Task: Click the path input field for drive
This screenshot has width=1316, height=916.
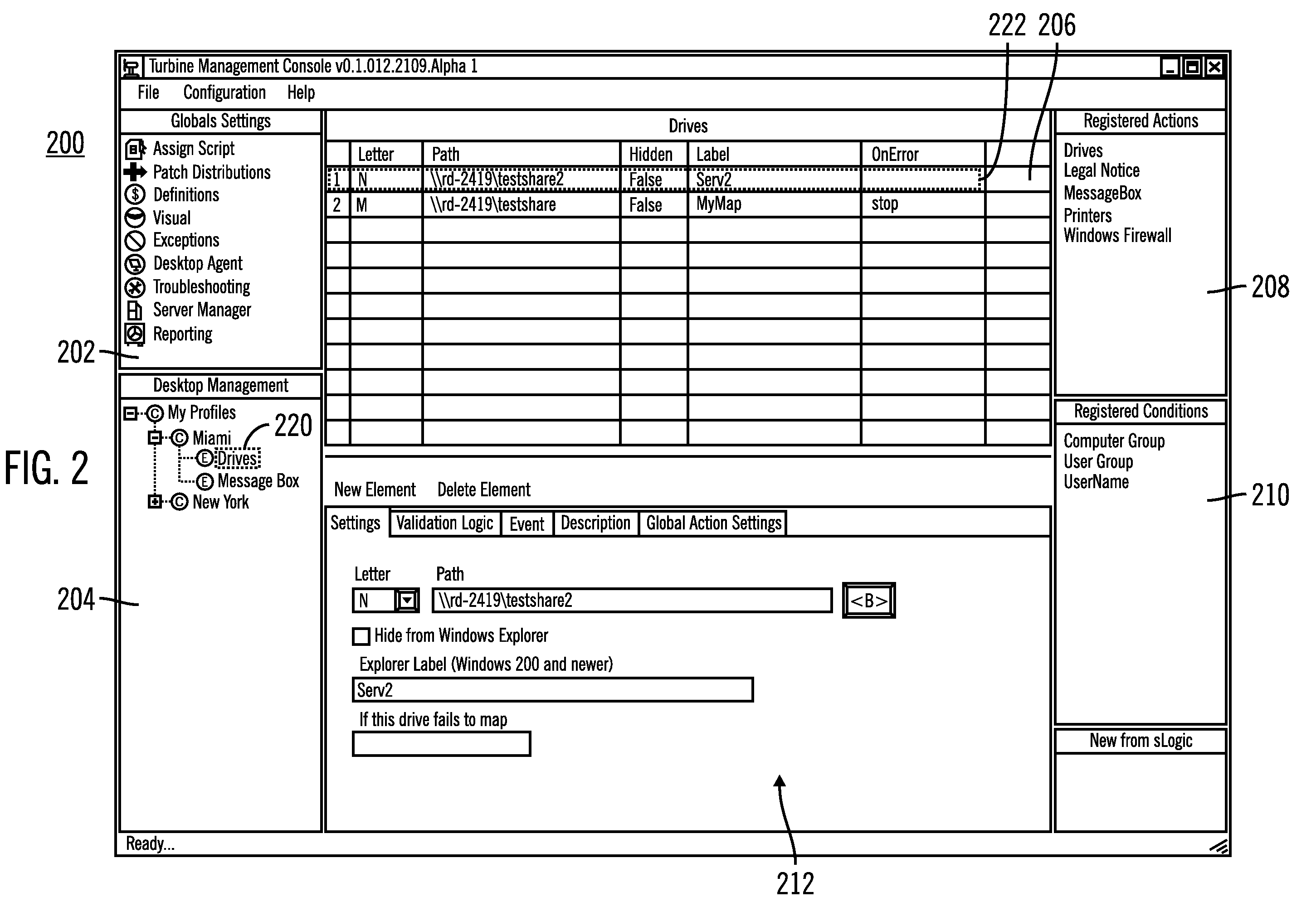Action: [635, 600]
